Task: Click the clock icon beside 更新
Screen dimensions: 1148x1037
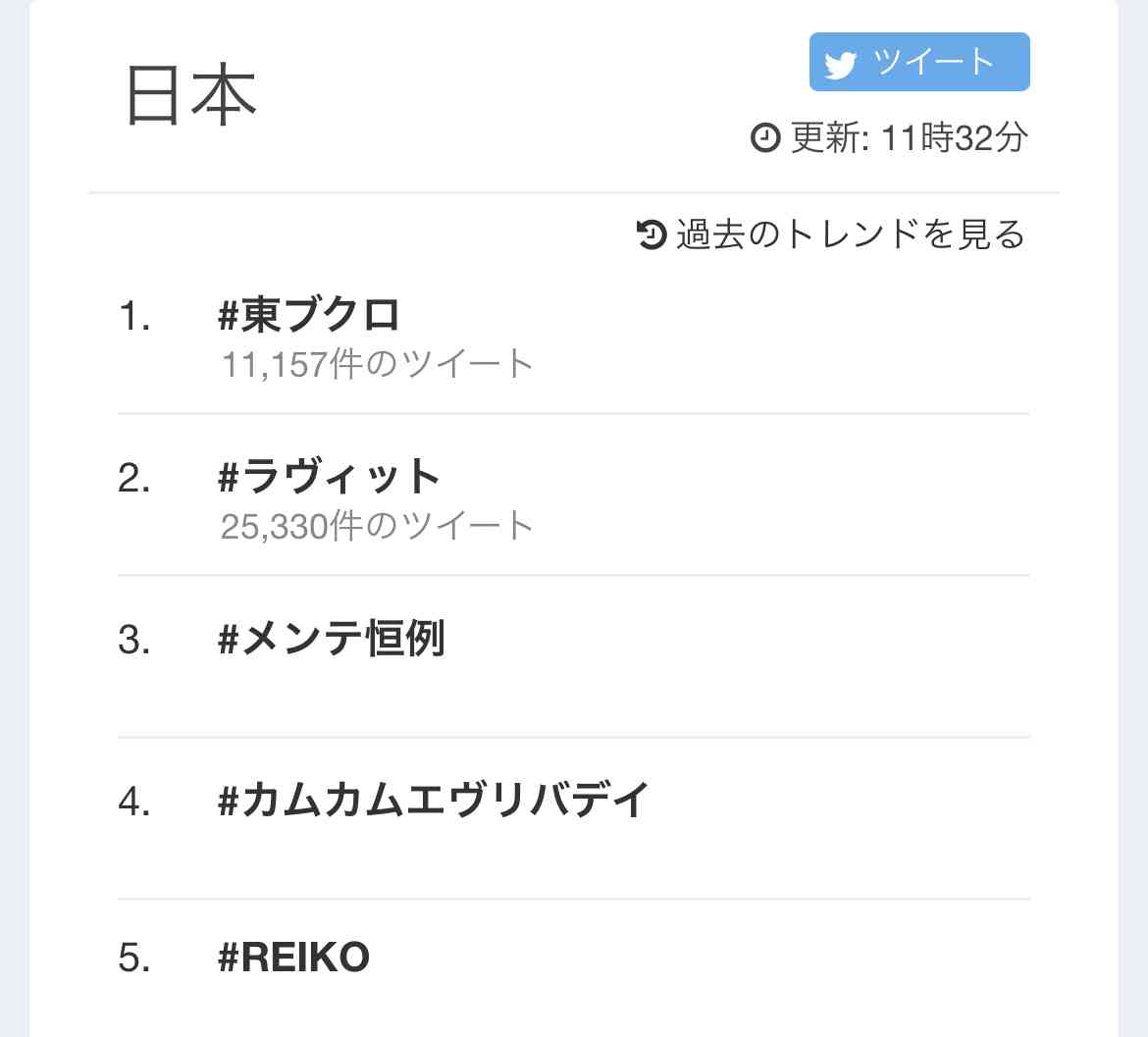Action: [765, 137]
